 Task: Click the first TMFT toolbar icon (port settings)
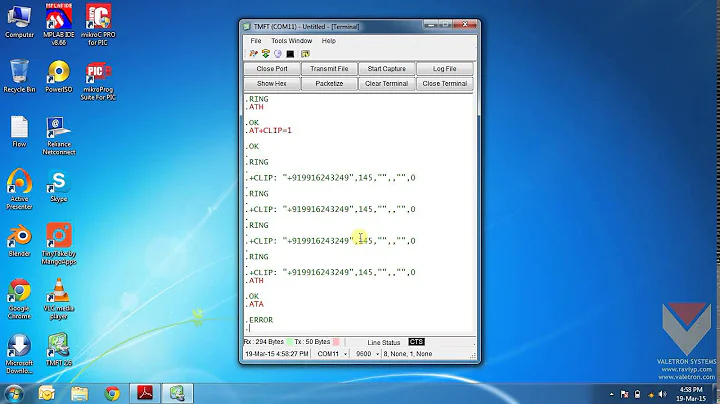pyautogui.click(x=253, y=54)
